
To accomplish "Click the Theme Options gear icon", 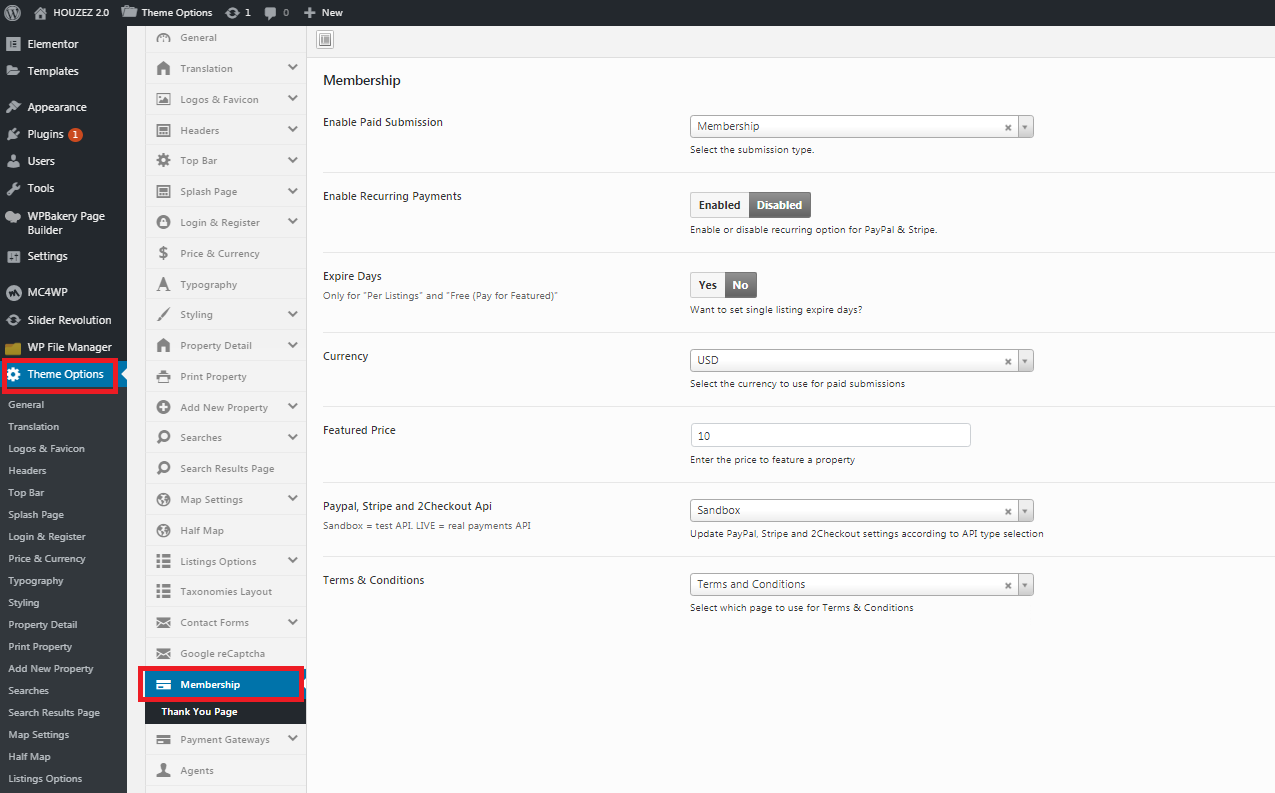I will click(x=14, y=374).
